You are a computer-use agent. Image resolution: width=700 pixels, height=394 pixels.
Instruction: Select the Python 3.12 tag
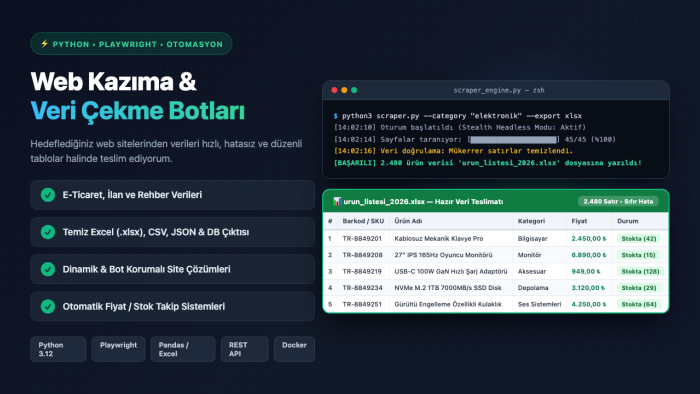click(58, 349)
